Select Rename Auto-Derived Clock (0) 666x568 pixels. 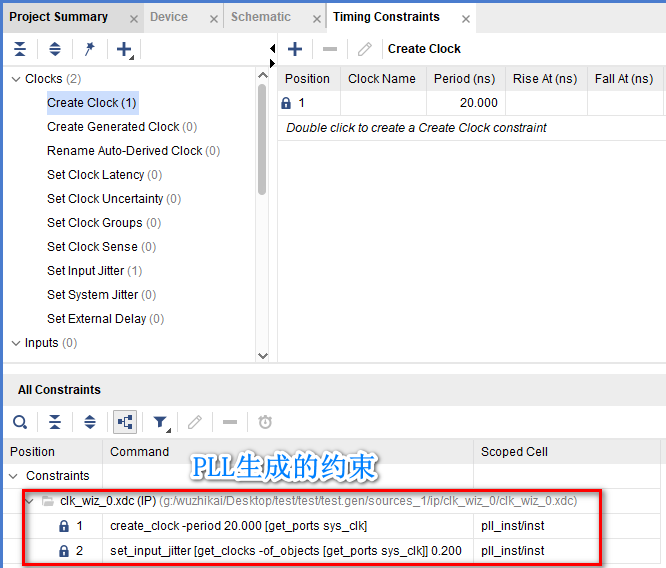133,151
